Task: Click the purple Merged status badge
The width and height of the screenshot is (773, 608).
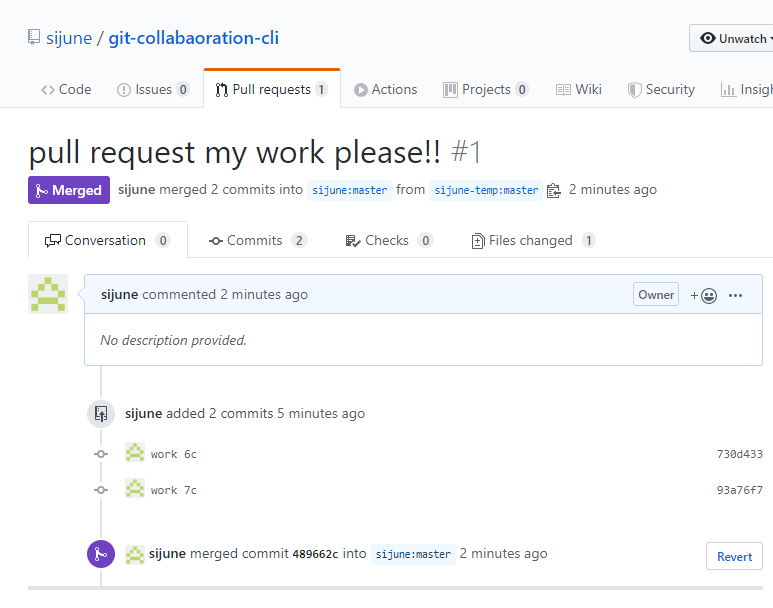Action: 69,190
